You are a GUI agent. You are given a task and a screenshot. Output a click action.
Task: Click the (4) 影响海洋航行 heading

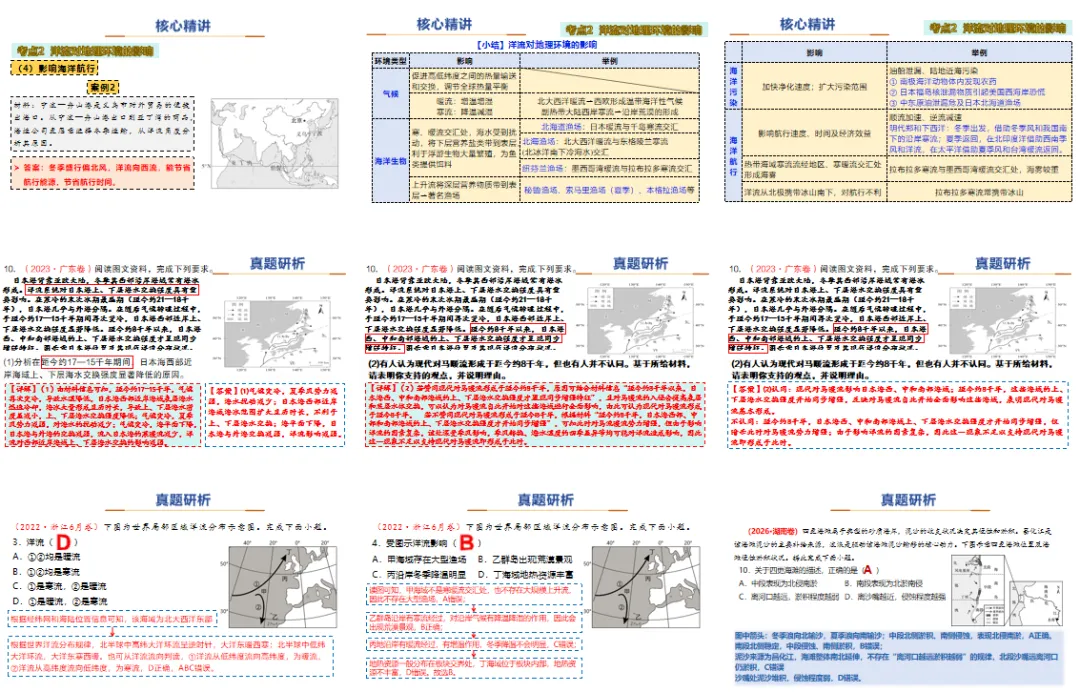coord(54,68)
